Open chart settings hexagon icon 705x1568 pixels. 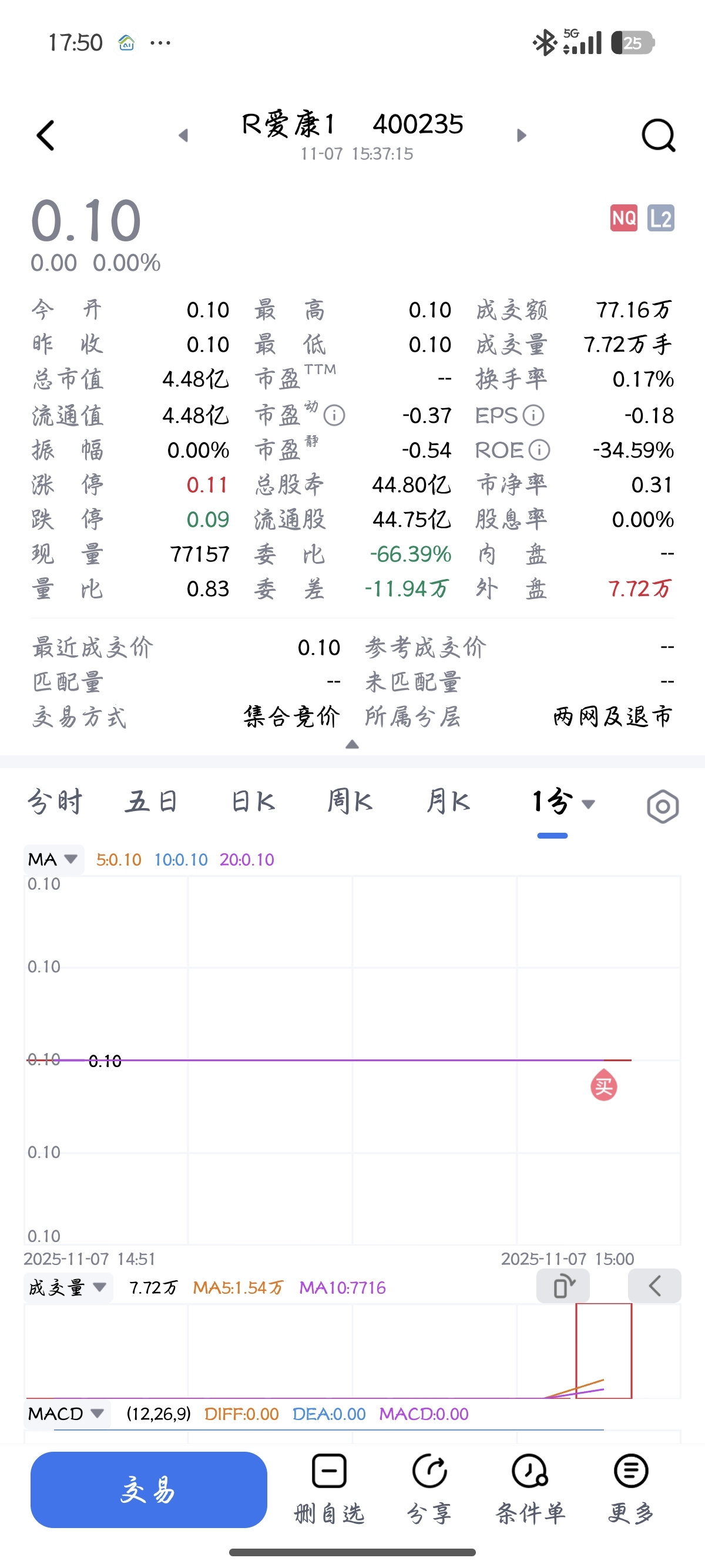(x=662, y=806)
